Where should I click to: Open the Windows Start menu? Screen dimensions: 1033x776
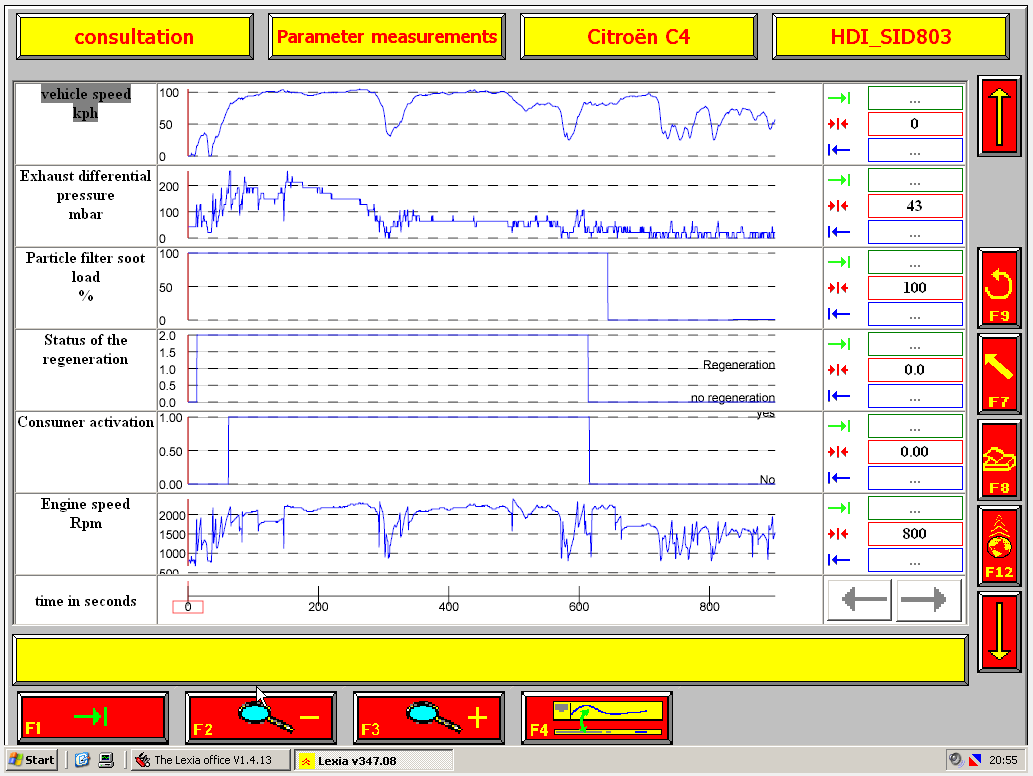pyautogui.click(x=32, y=760)
